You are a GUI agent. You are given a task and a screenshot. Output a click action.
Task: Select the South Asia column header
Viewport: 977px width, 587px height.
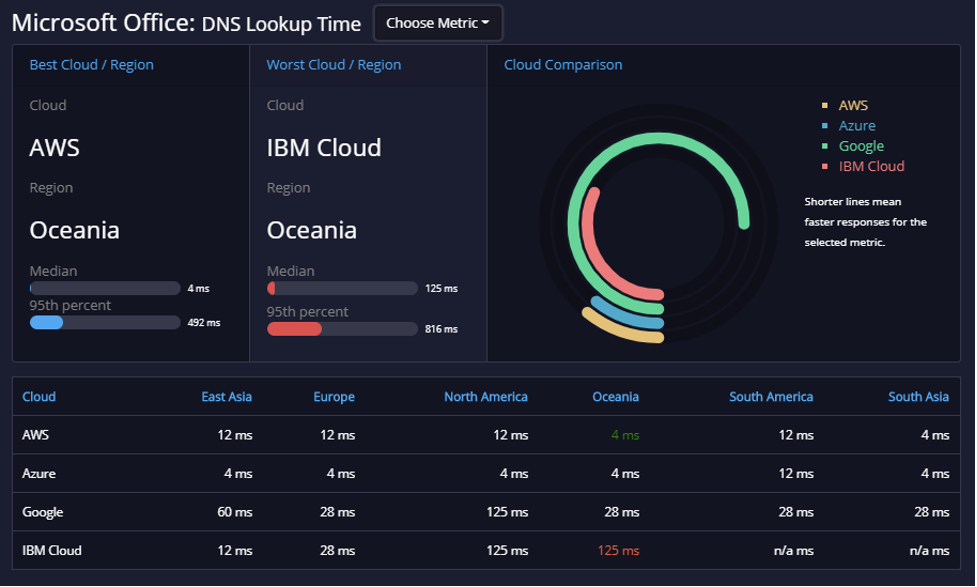918,397
